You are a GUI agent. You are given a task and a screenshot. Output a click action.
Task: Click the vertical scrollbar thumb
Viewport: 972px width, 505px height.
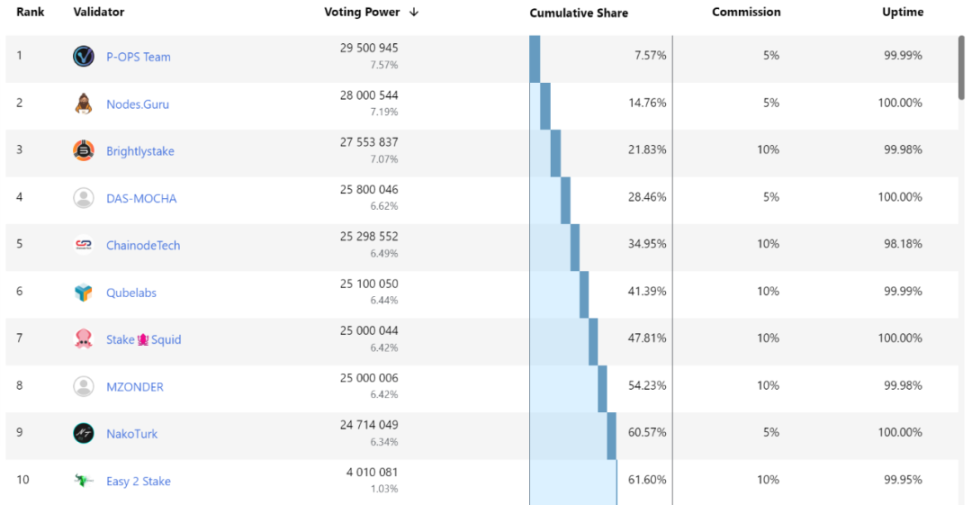[962, 65]
